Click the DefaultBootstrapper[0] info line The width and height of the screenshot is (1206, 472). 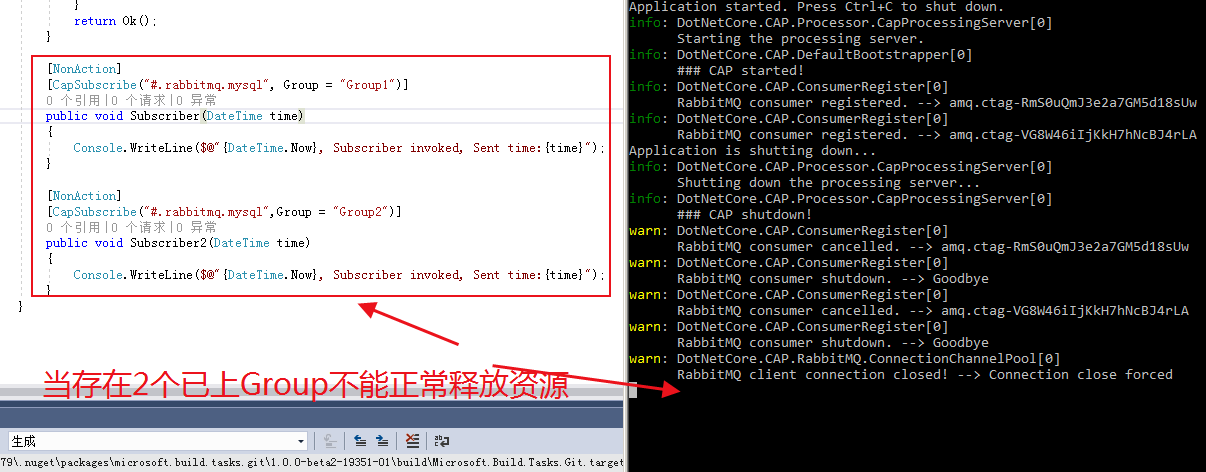coord(800,55)
